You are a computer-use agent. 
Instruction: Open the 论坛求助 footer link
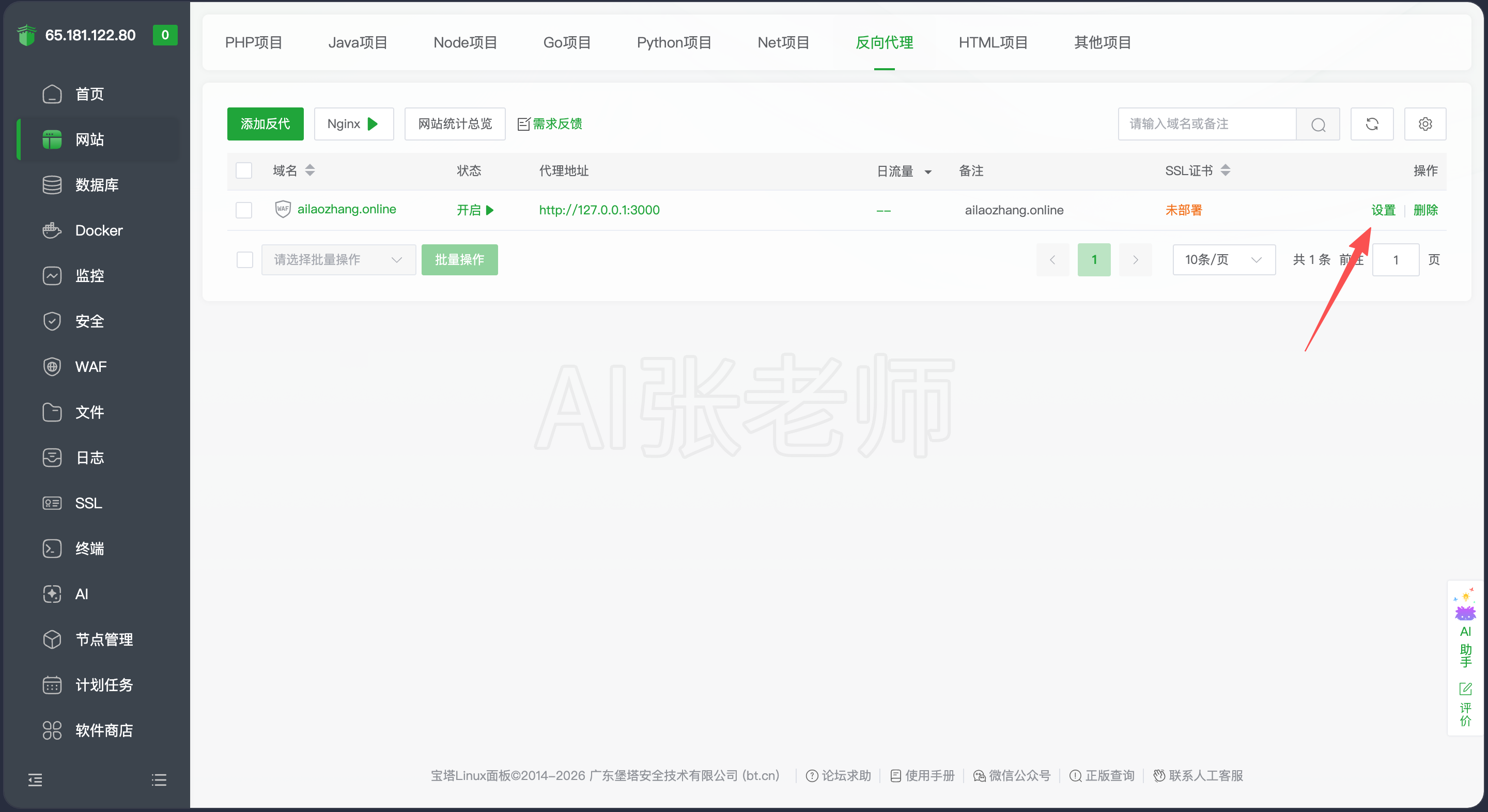[x=838, y=776]
